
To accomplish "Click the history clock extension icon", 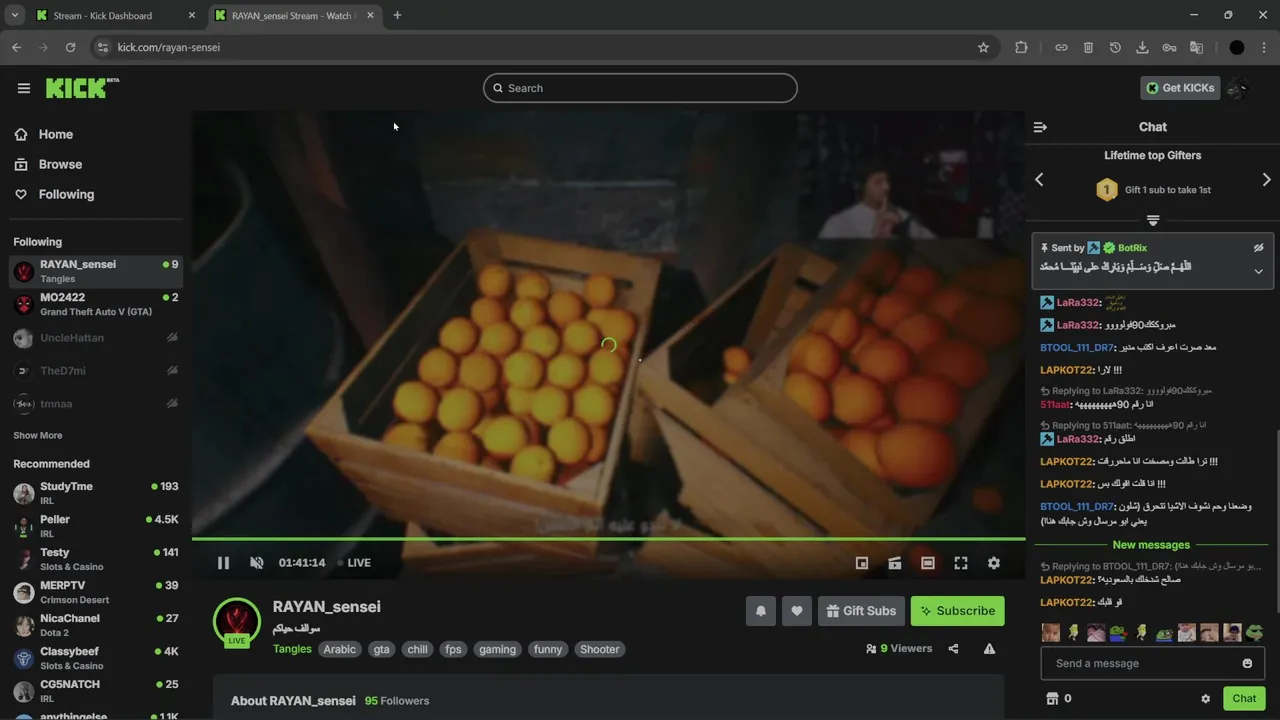I will pyautogui.click(x=1115, y=47).
